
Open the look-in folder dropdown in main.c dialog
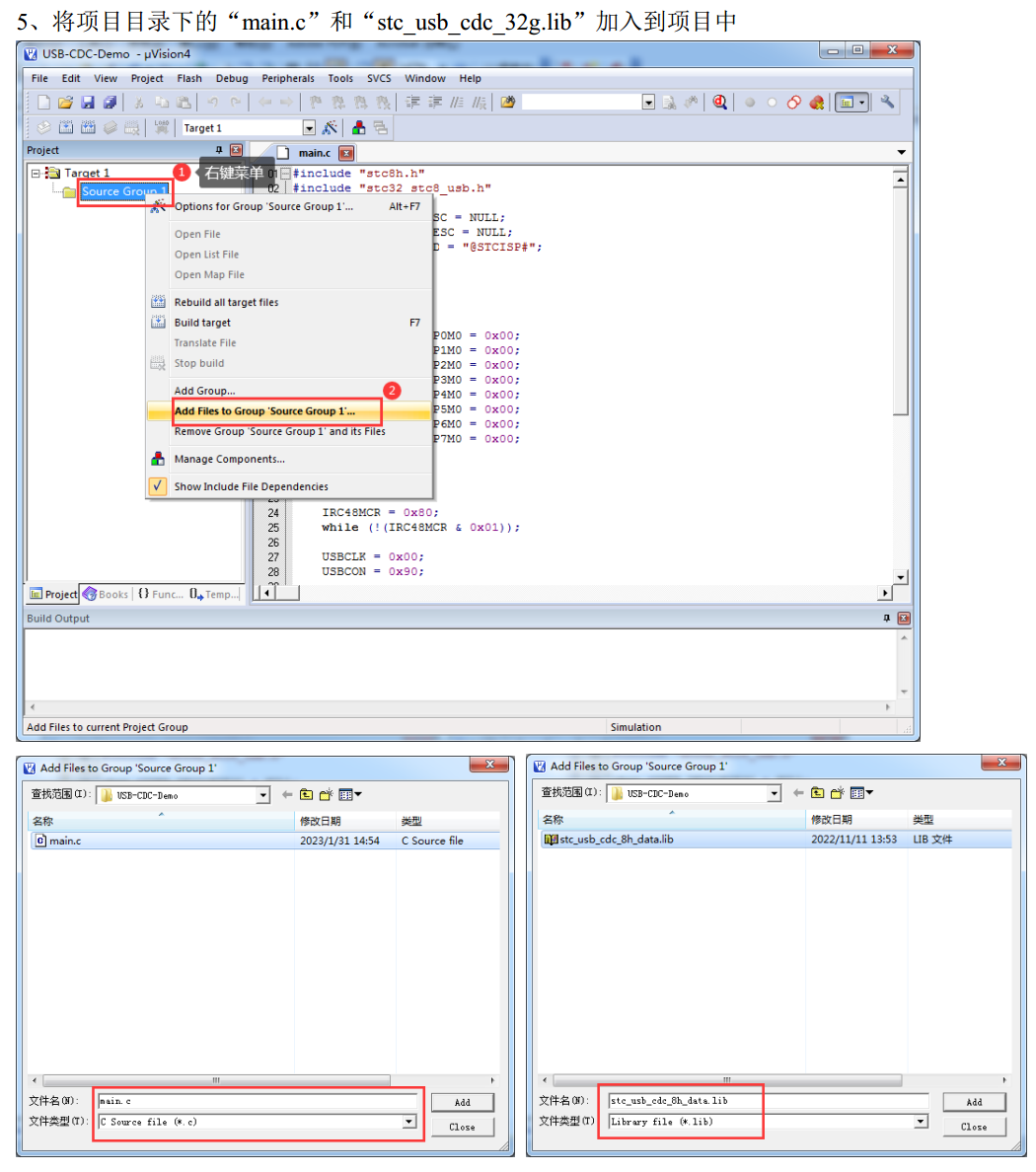click(x=263, y=795)
